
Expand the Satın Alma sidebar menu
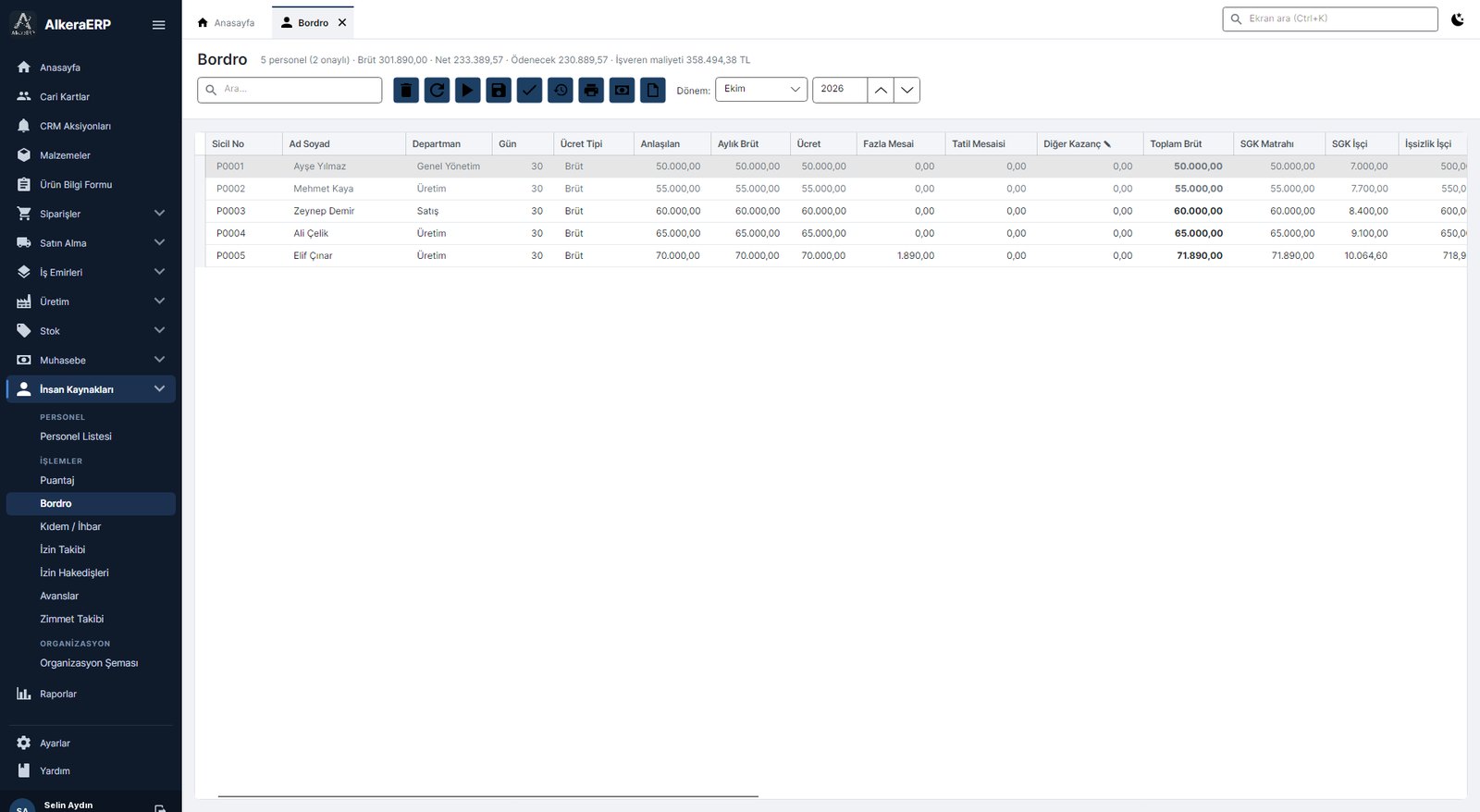pos(91,243)
